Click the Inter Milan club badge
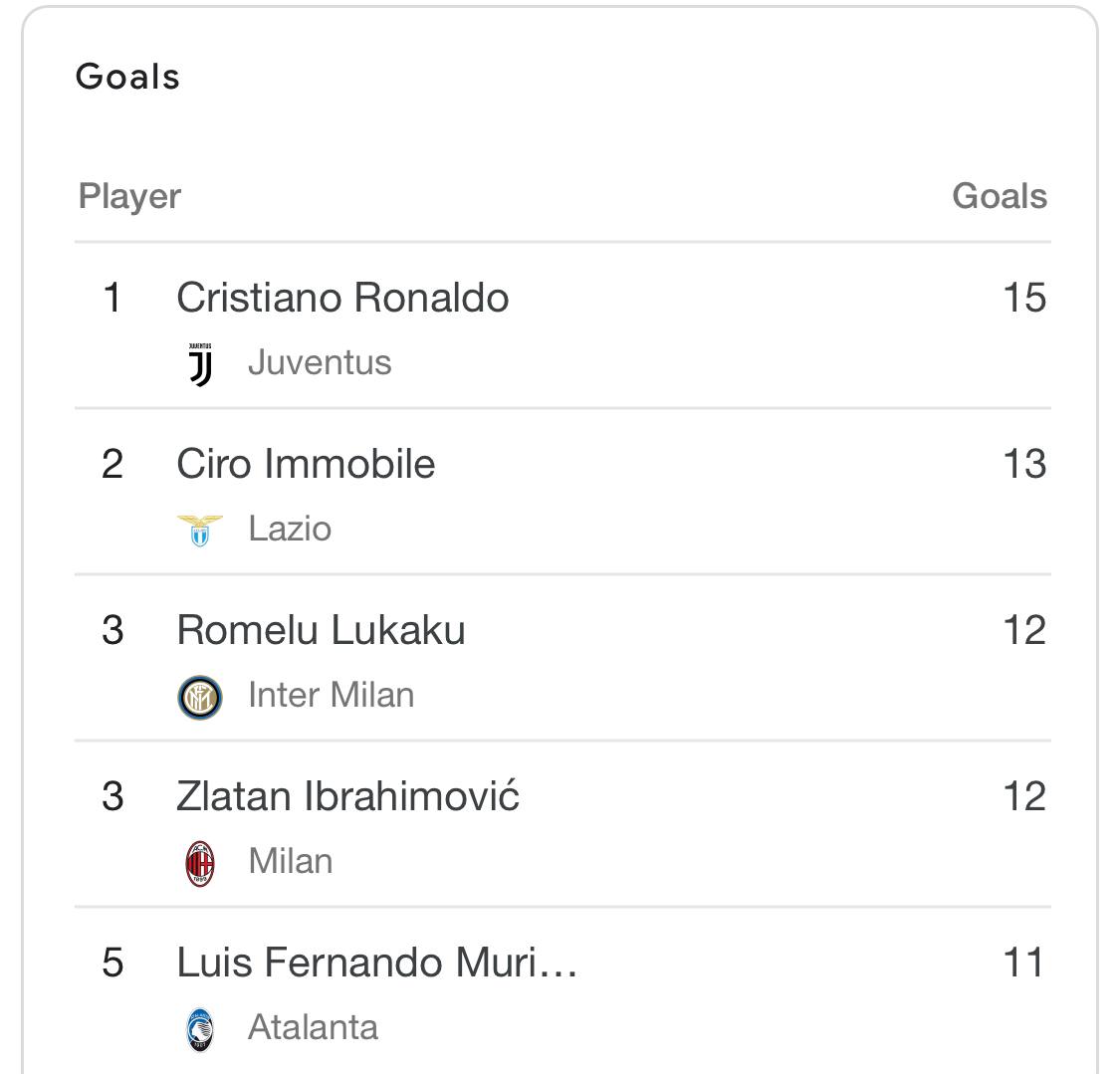Viewport: 1120px width, 1074px height. click(x=200, y=697)
